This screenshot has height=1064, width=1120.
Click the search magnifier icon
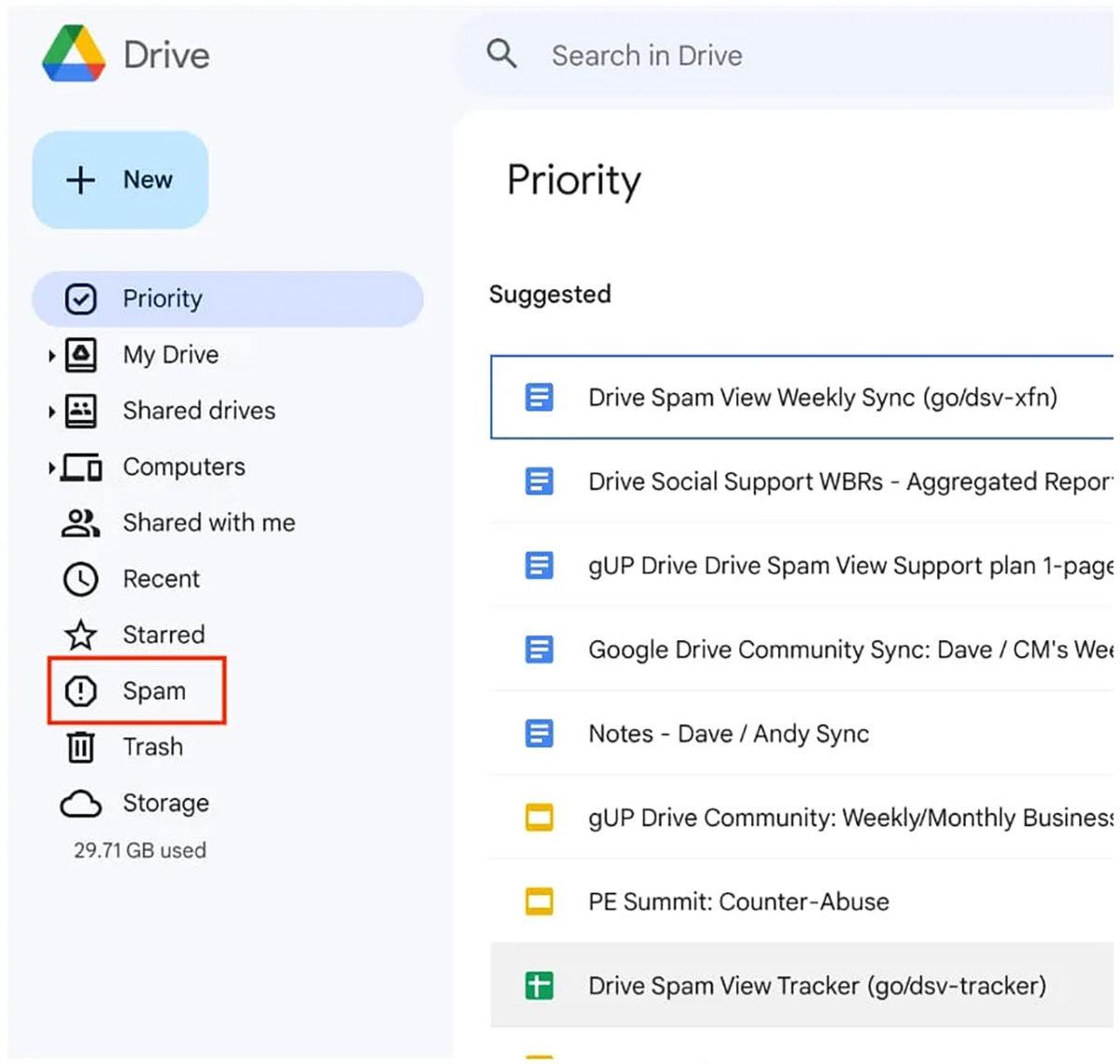502,54
